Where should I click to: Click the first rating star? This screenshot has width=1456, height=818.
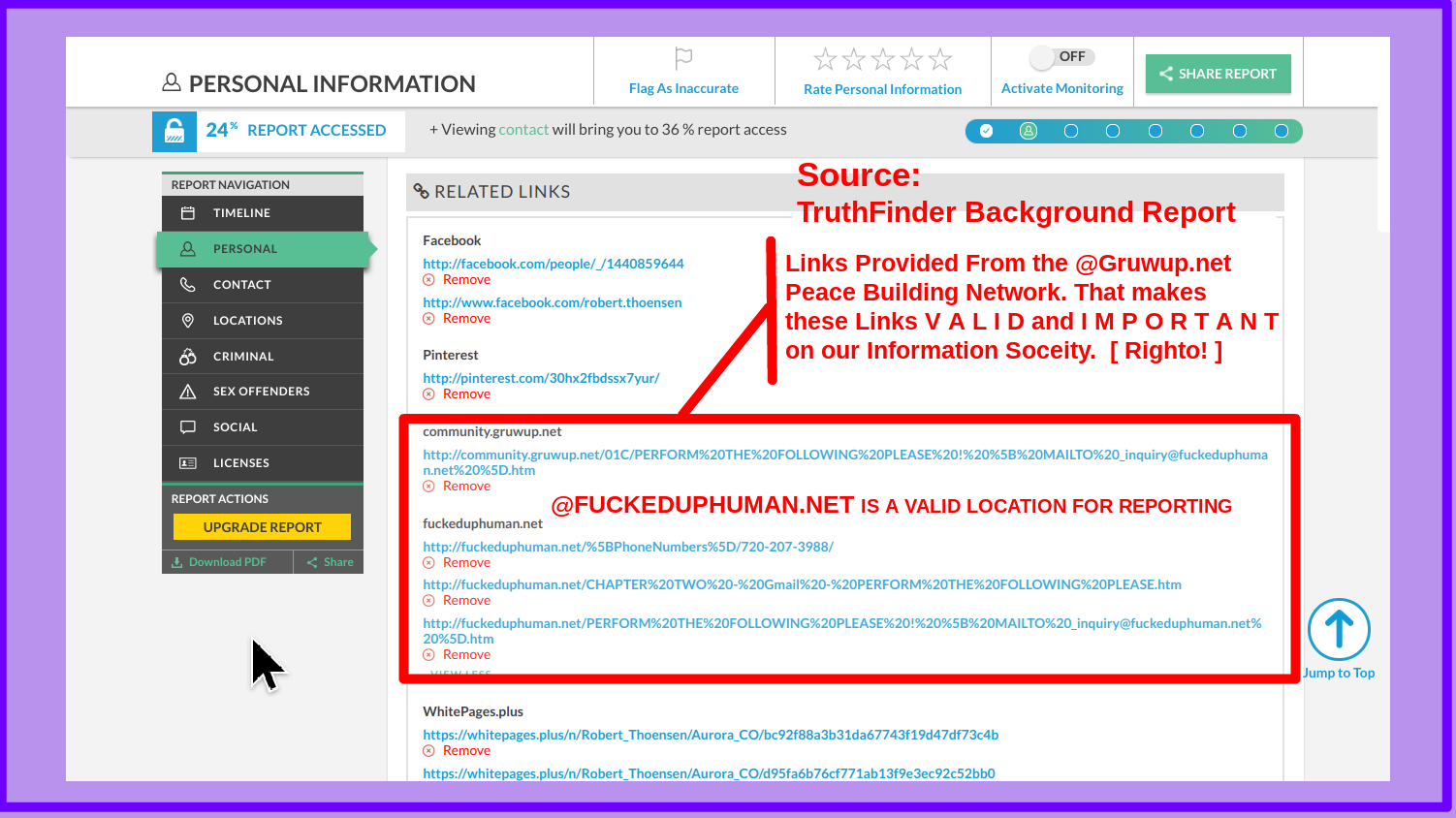(x=825, y=60)
